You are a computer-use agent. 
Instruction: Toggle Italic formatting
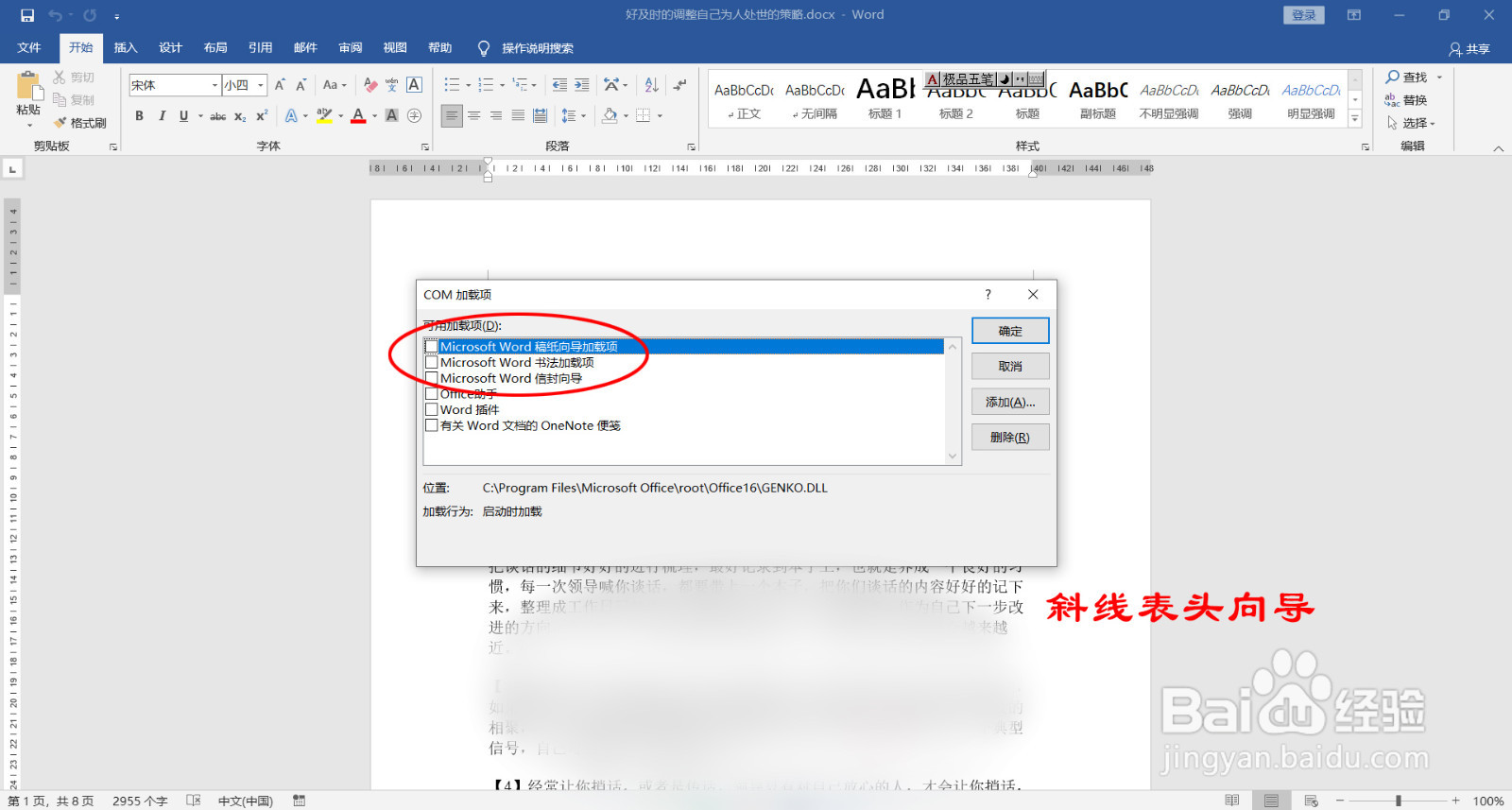(x=162, y=115)
